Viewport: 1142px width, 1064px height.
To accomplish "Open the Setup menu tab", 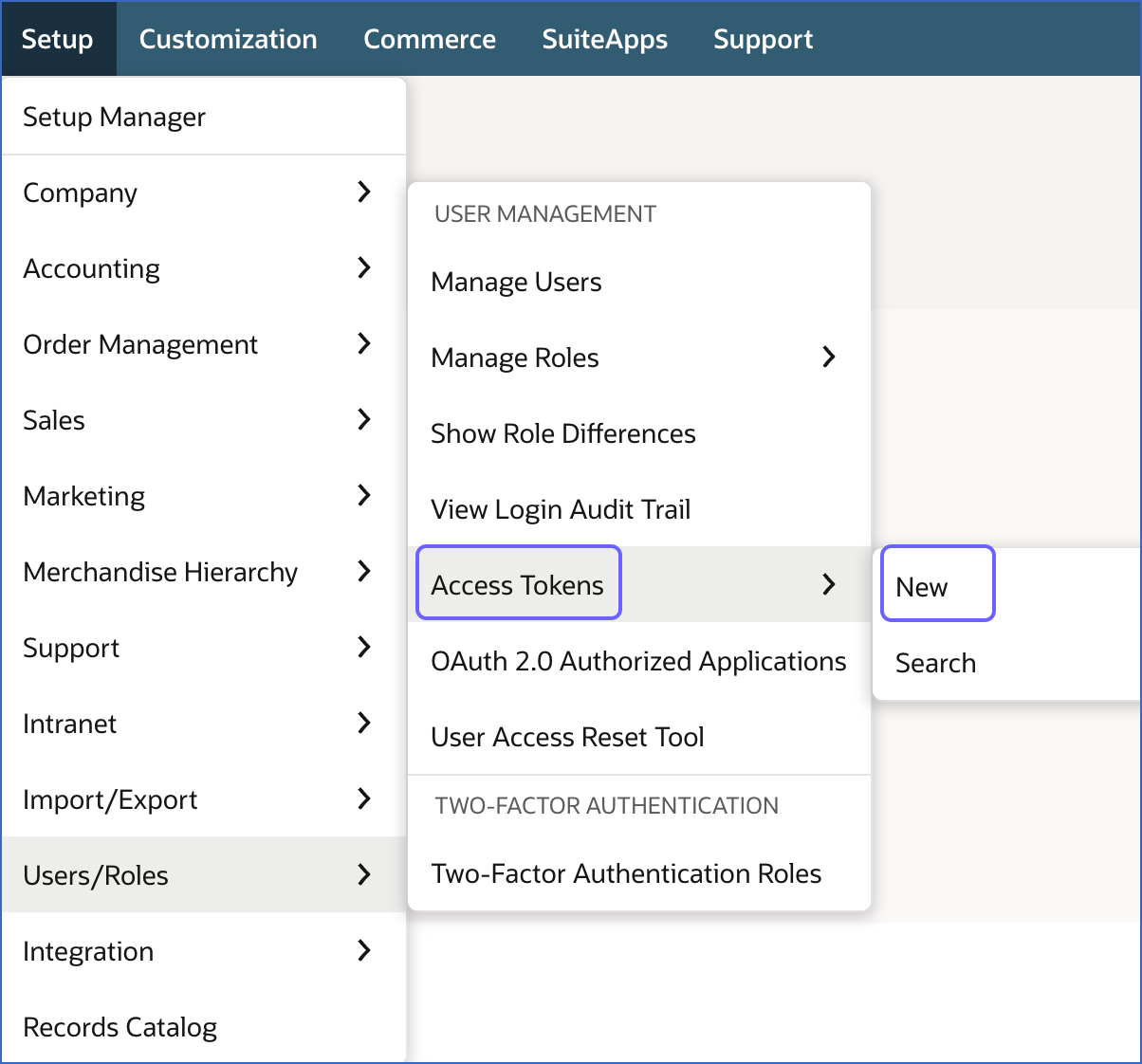I will point(58,39).
